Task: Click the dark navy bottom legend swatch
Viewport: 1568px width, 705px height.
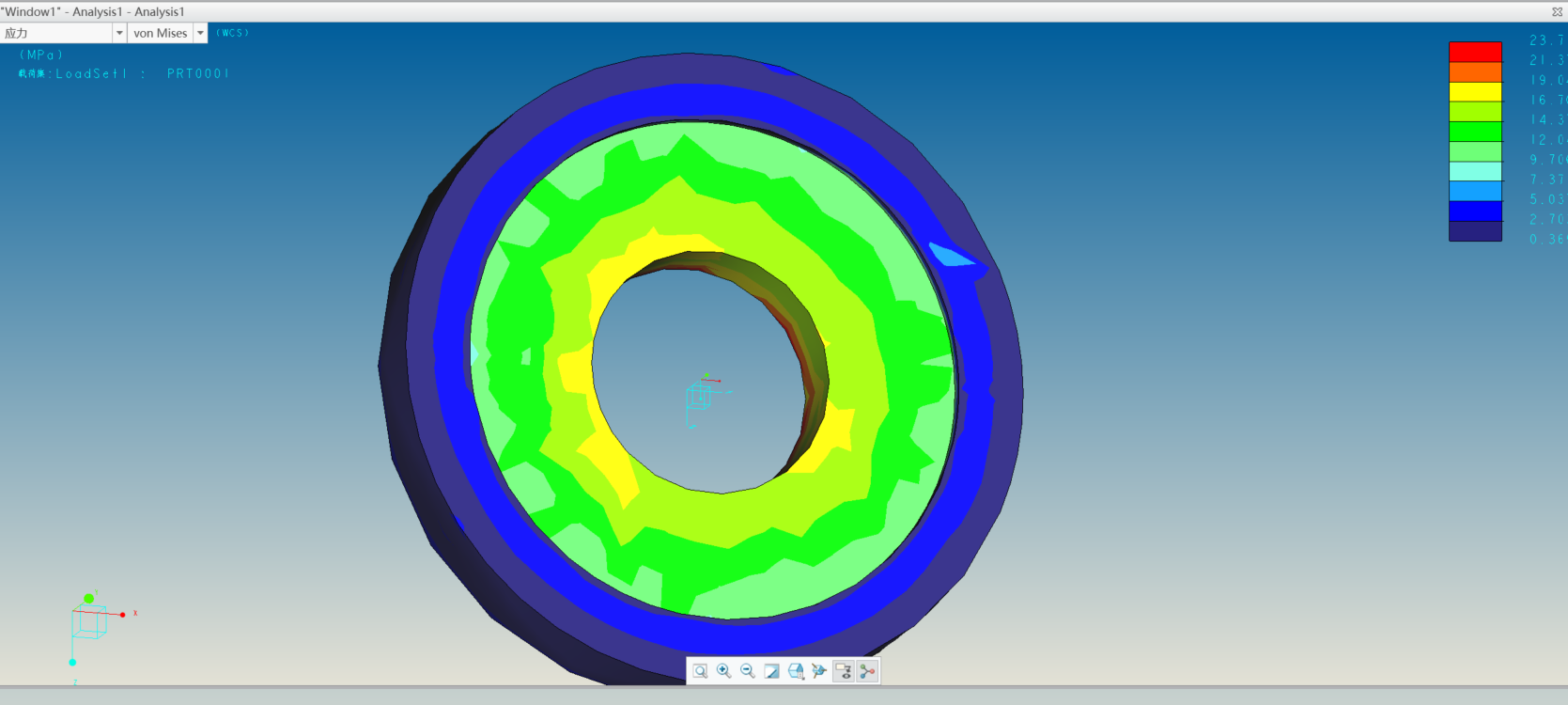Action: [x=1475, y=231]
